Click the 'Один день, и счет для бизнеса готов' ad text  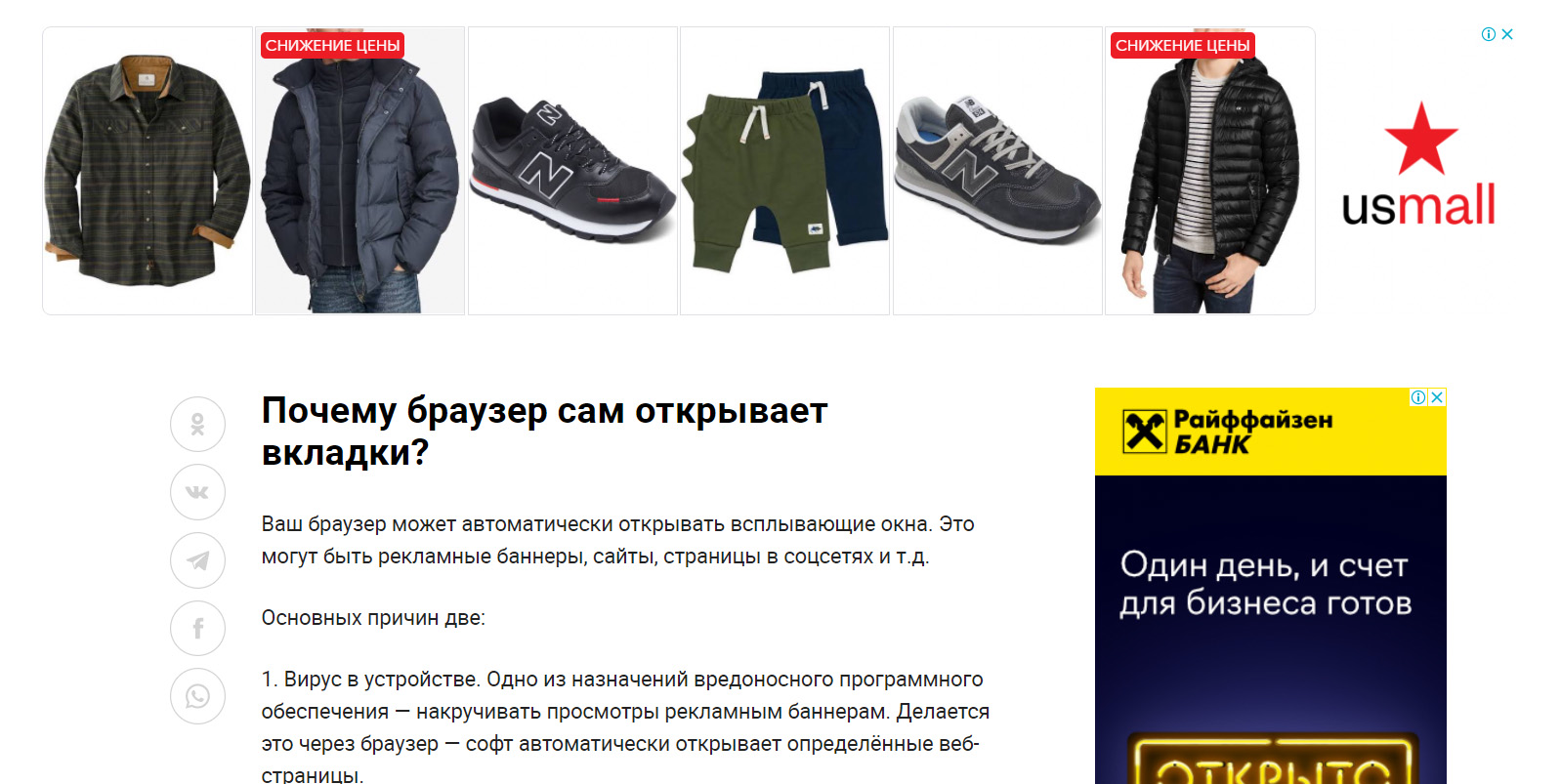tap(1266, 584)
